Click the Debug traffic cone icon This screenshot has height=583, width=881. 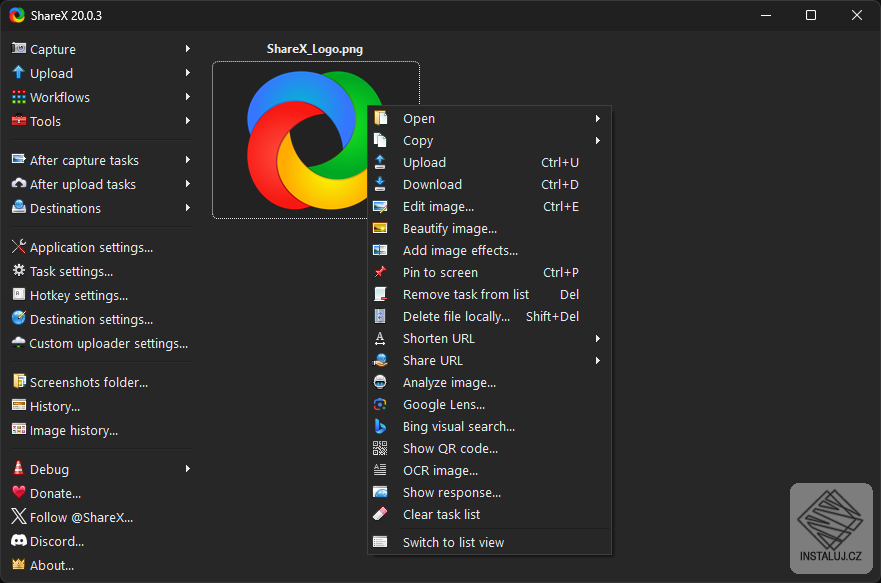pos(19,468)
